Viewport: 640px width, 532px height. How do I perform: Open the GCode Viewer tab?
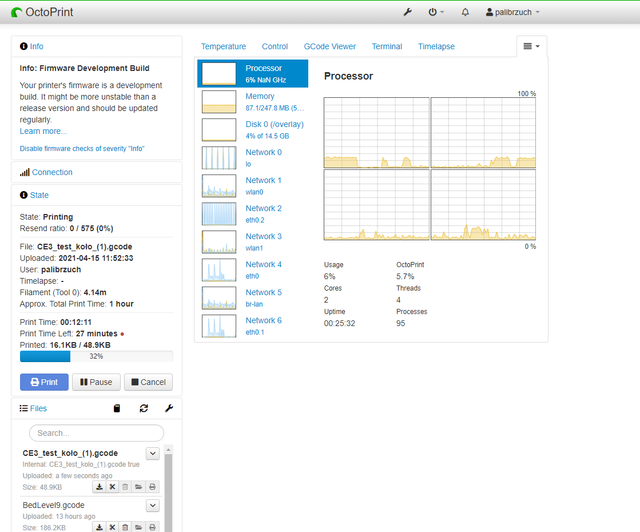(330, 47)
